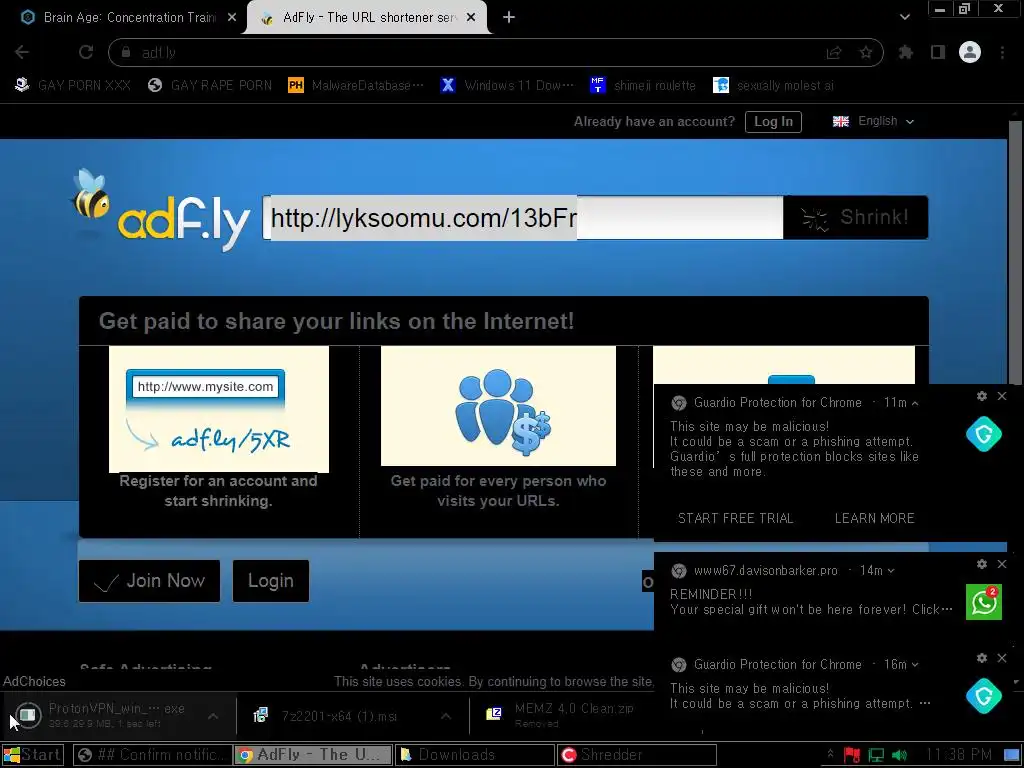Open the ProtonVPN download options arrow
The height and width of the screenshot is (768, 1024).
coord(213,716)
